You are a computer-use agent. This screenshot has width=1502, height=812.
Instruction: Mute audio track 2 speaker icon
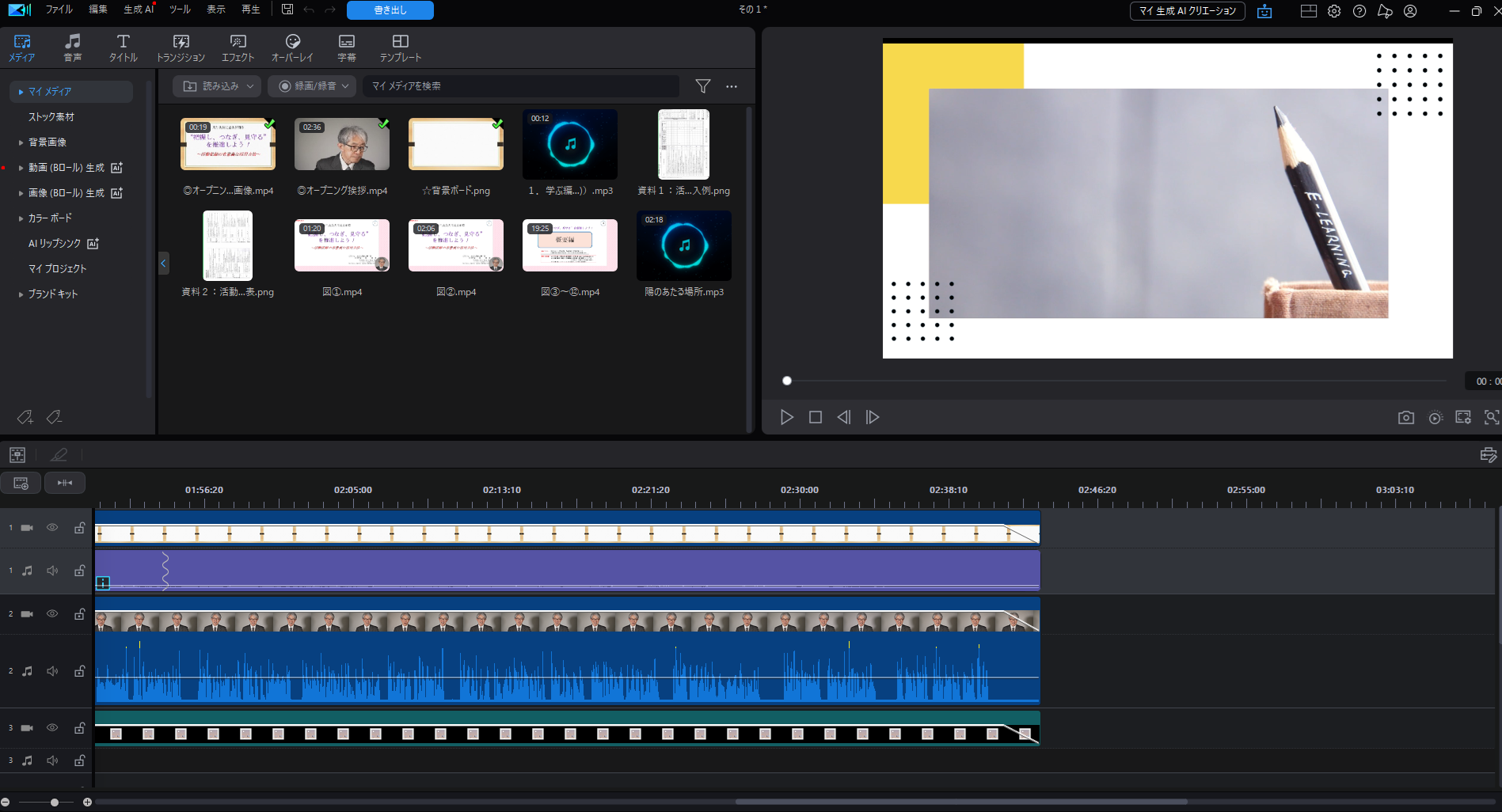[x=52, y=671]
